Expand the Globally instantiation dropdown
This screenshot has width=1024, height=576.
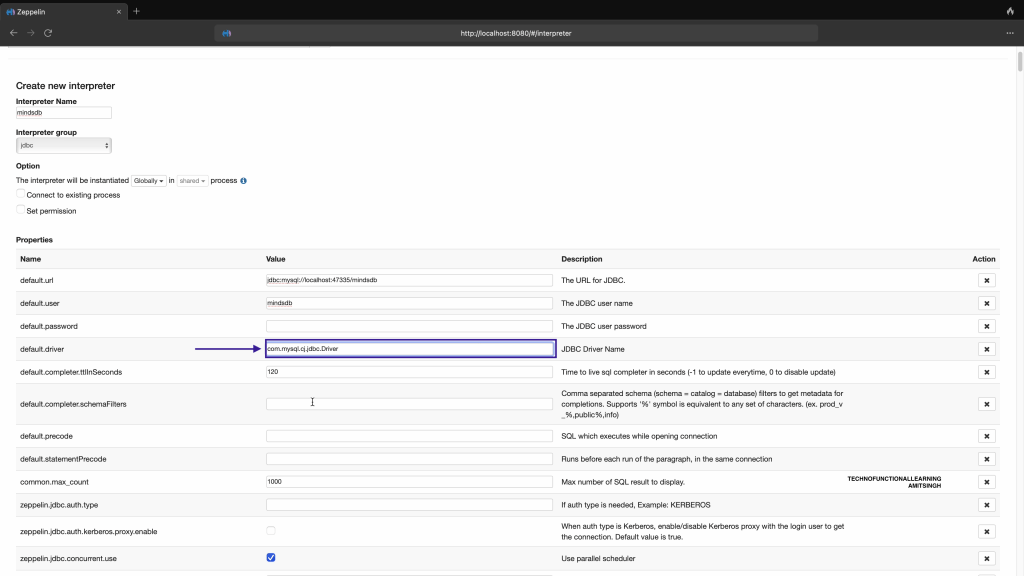149,181
